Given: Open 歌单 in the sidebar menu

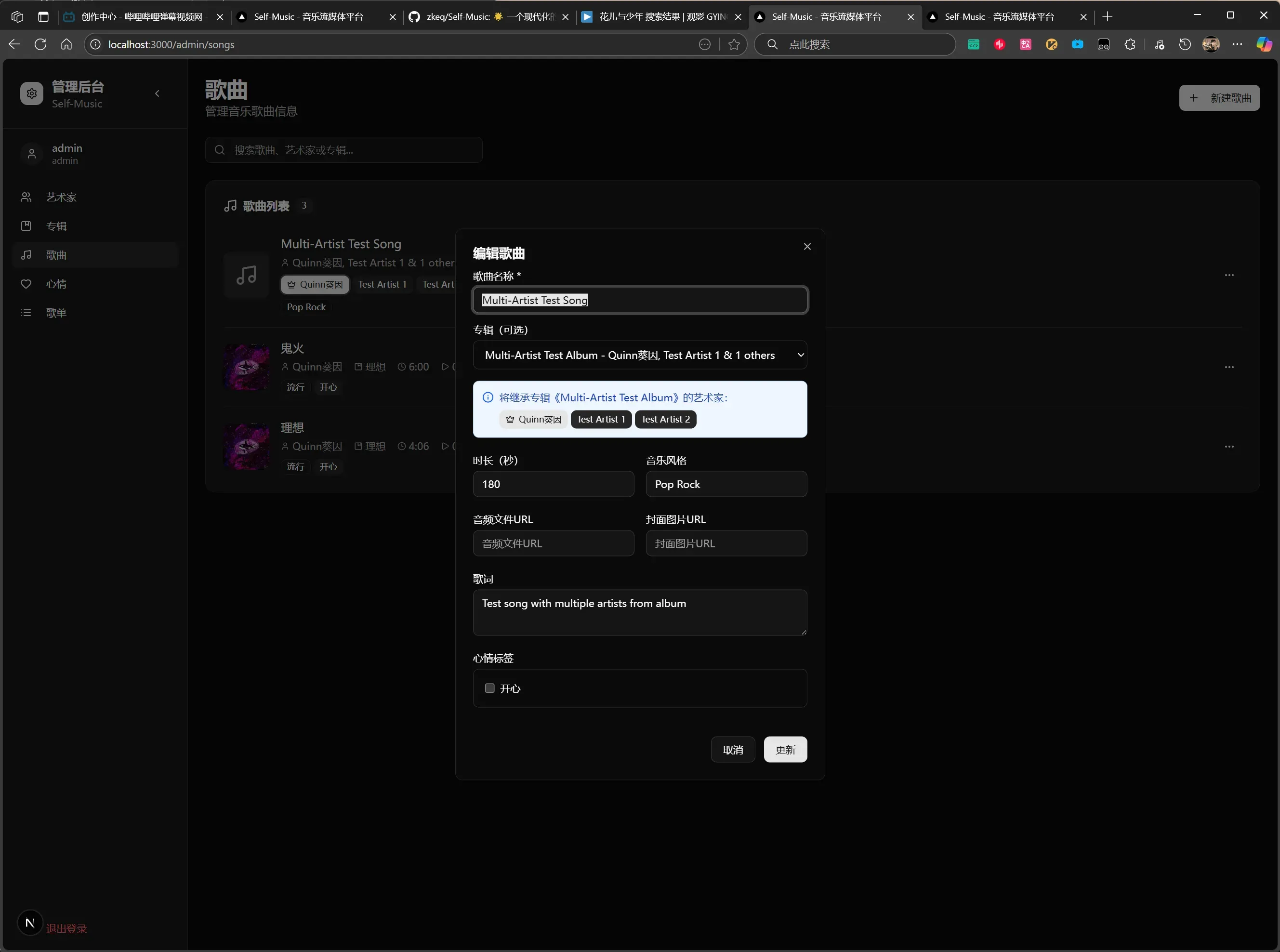Looking at the screenshot, I should click(x=56, y=313).
